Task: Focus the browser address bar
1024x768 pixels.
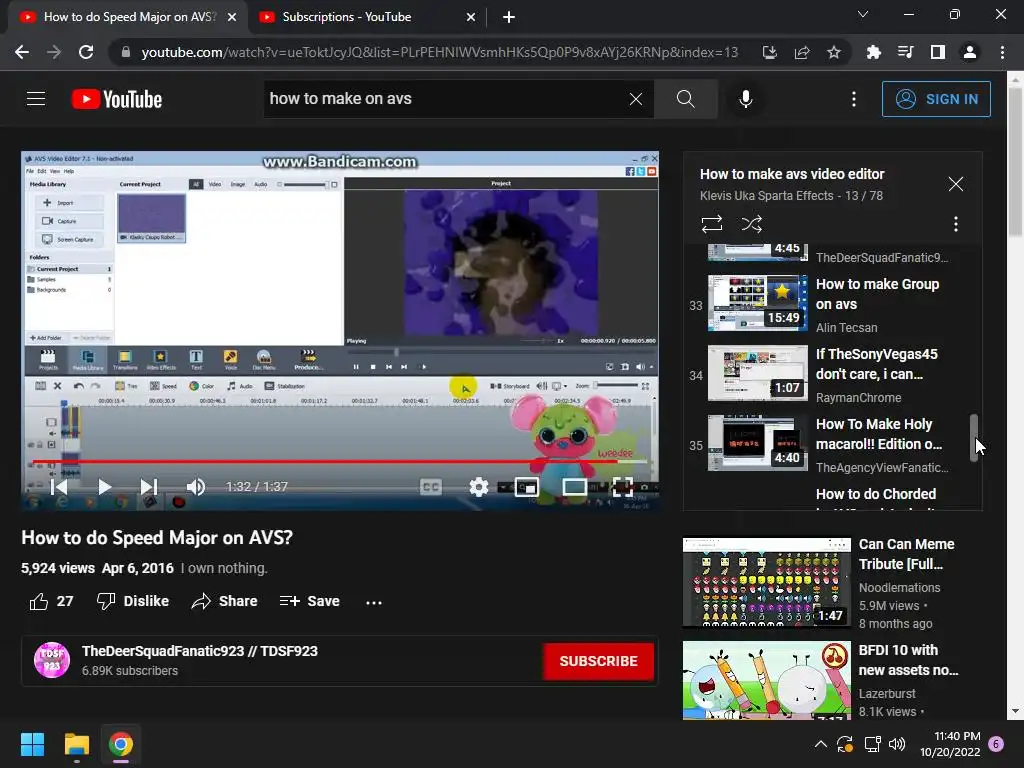Action: click(x=439, y=52)
